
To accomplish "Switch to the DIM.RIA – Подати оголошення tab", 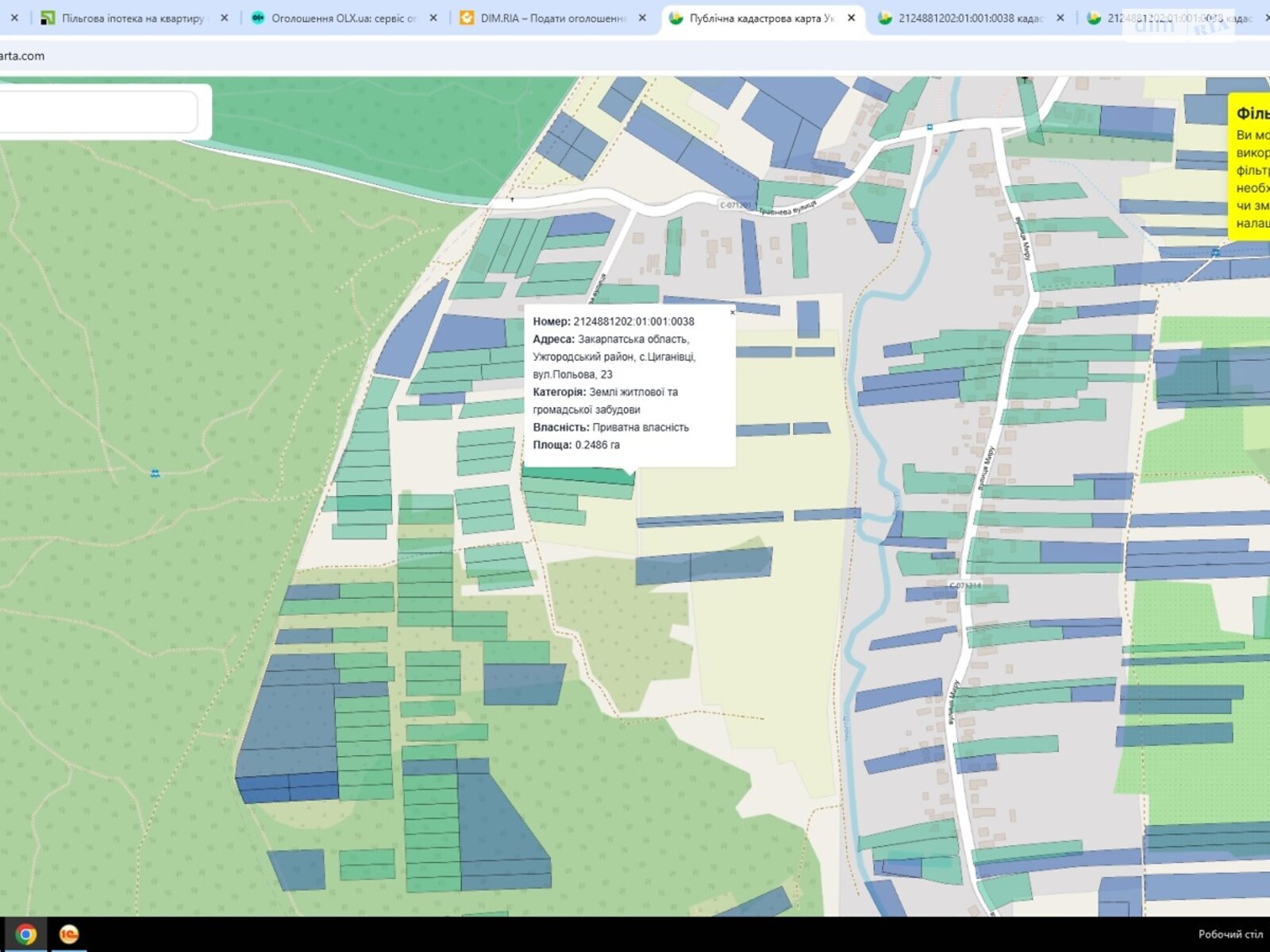I will pyautogui.click(x=552, y=17).
